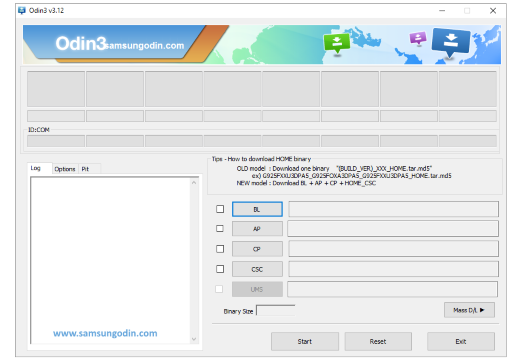
Task: Click log panel scroll up arrow
Action: (194, 183)
